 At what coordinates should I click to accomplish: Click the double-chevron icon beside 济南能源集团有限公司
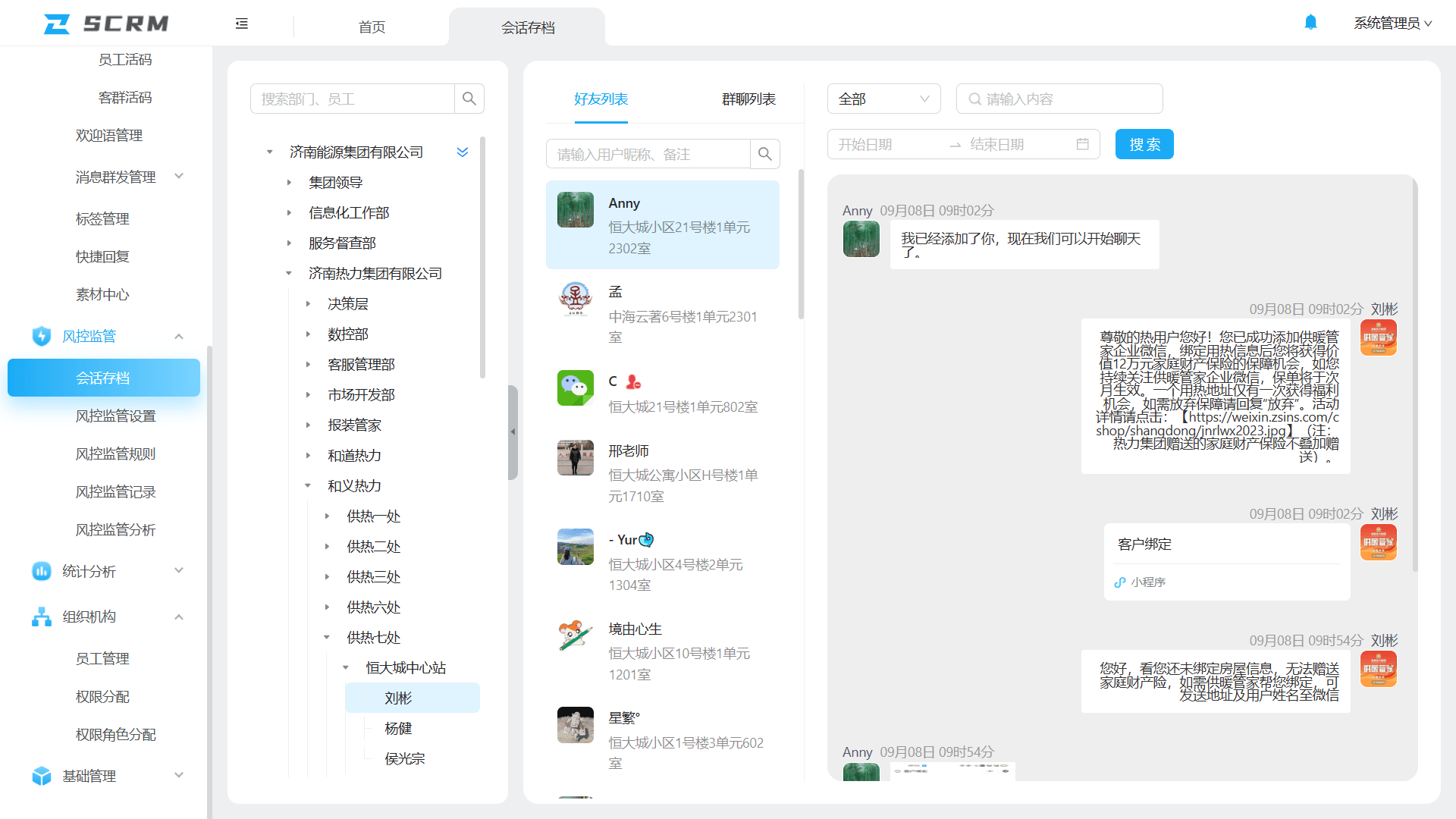tap(463, 152)
